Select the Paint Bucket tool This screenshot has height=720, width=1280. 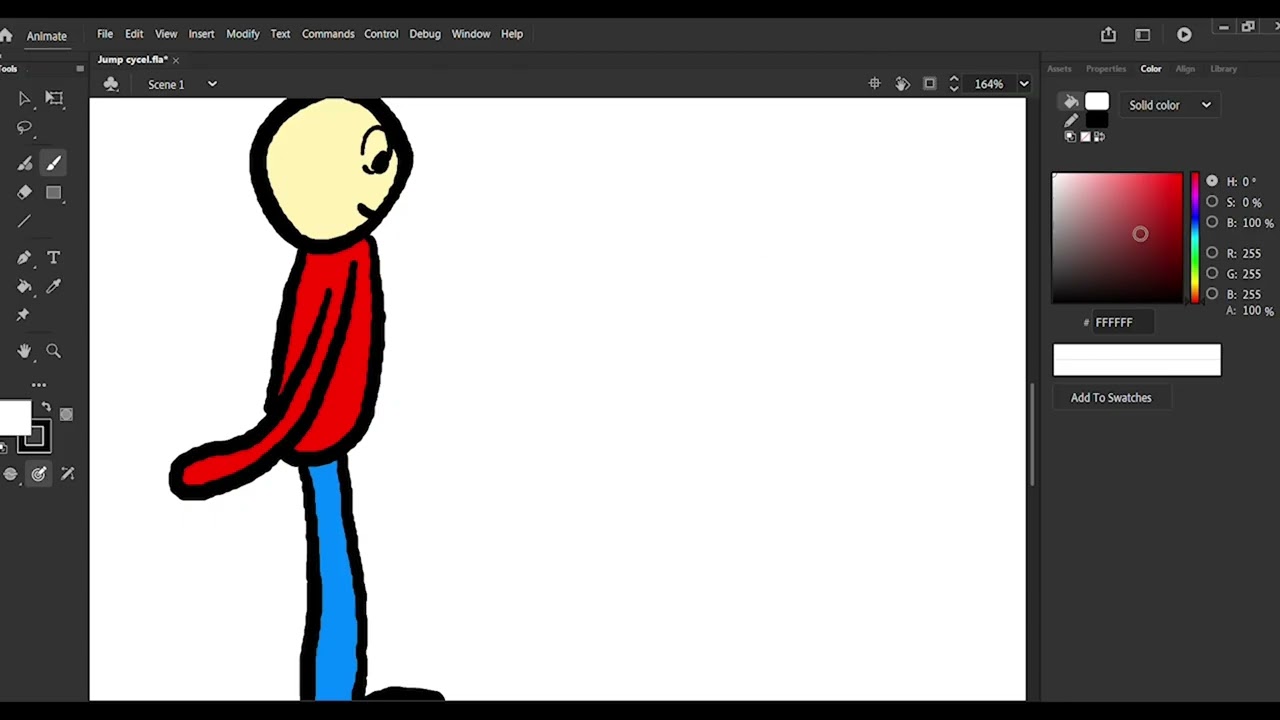pyautogui.click(x=24, y=286)
